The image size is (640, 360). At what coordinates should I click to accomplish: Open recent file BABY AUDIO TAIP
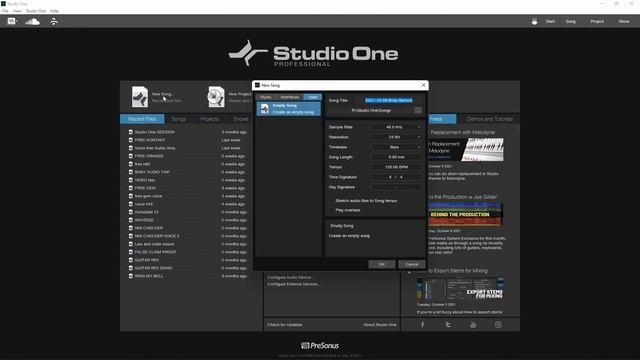pyautogui.click(x=152, y=172)
